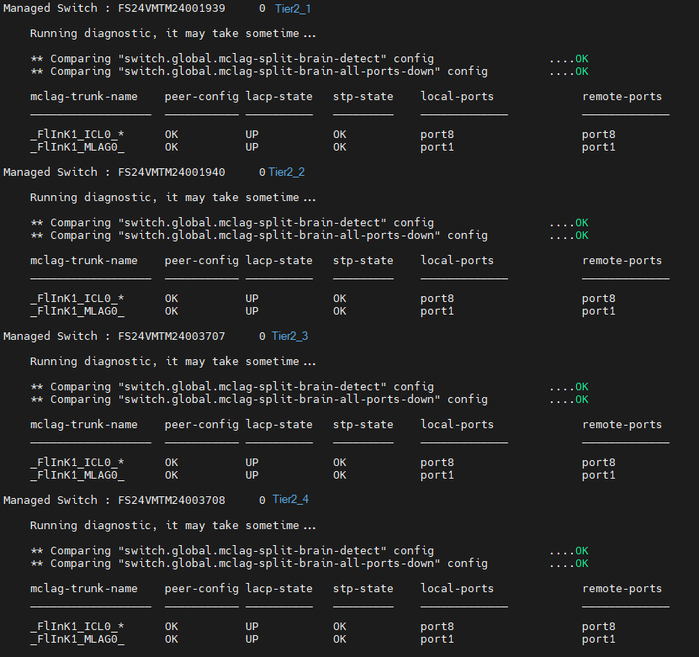
Task: Click stp-state header under Tier2_2
Action: 363,261
